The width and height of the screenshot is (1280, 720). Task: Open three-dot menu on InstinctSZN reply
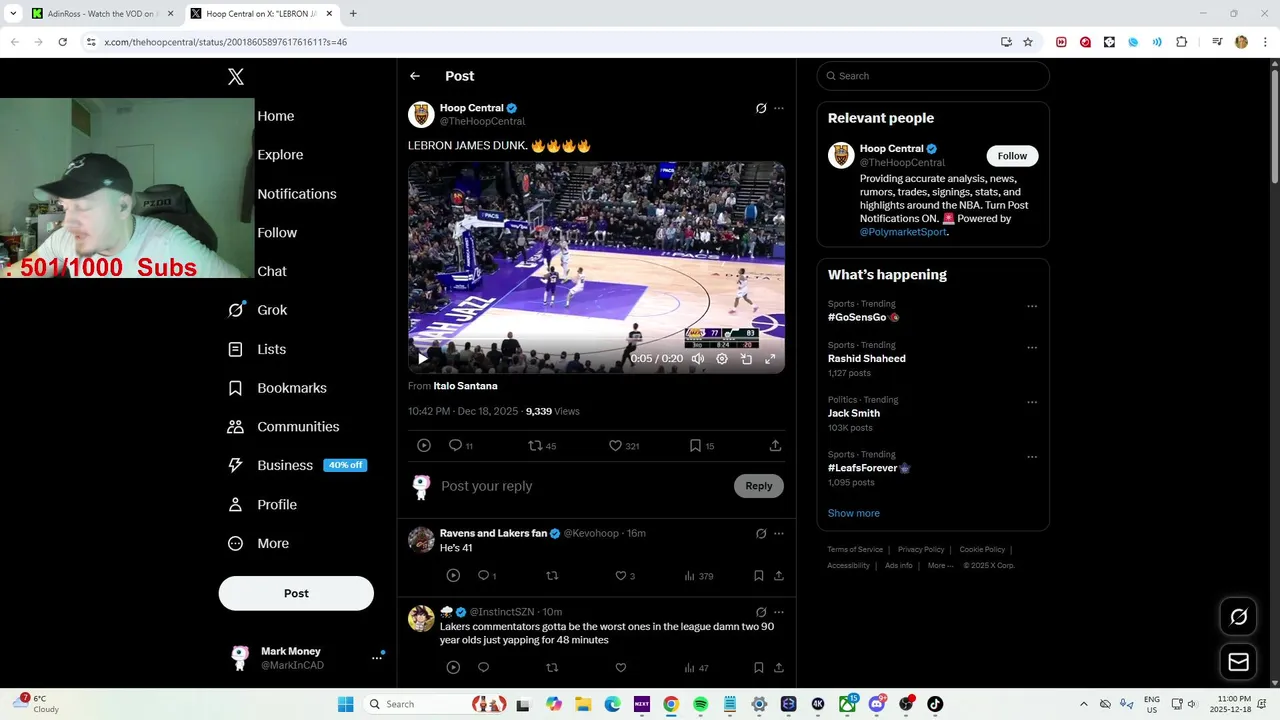pos(779,612)
